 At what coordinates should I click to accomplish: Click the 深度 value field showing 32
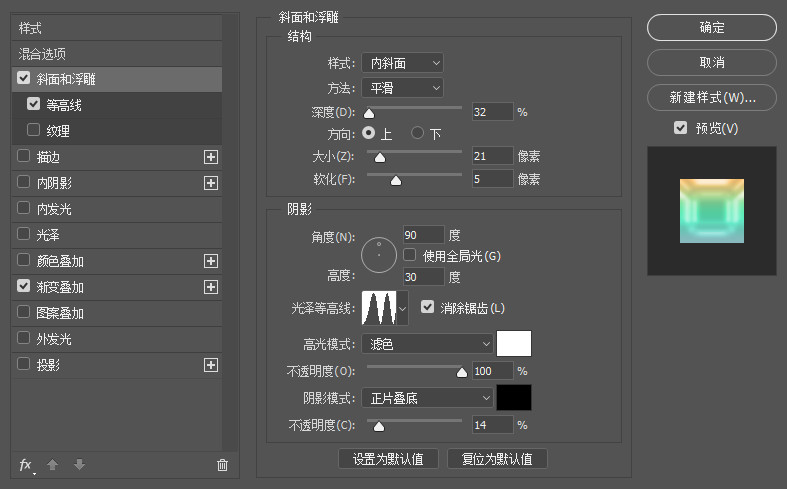click(493, 112)
